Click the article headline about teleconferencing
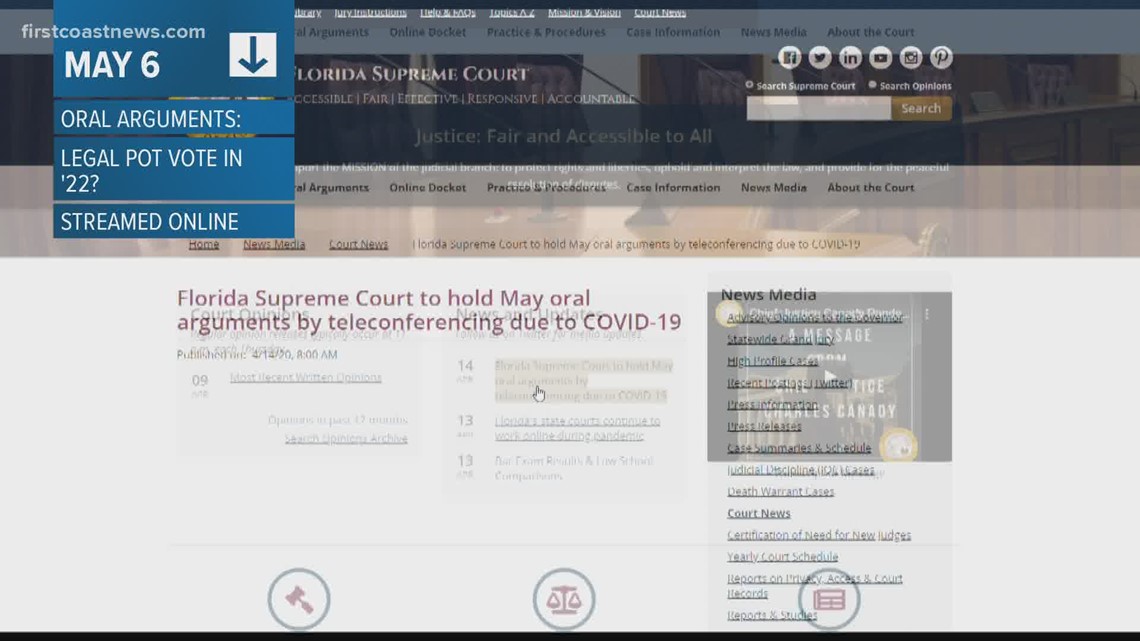This screenshot has width=1140, height=641. (x=429, y=310)
